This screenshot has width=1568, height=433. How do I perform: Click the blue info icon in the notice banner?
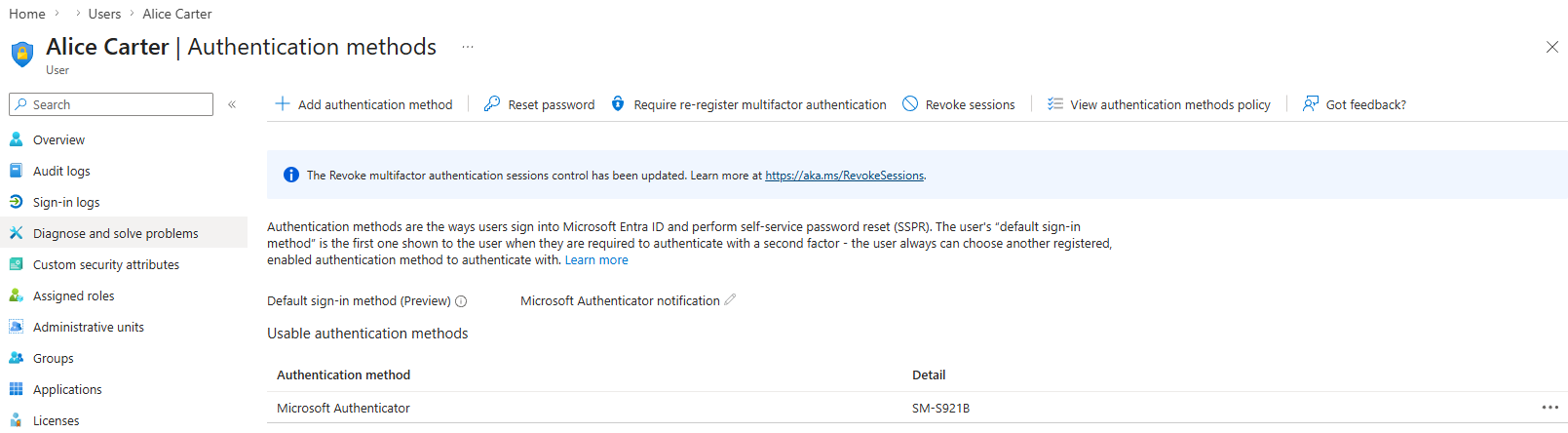pyautogui.click(x=290, y=176)
